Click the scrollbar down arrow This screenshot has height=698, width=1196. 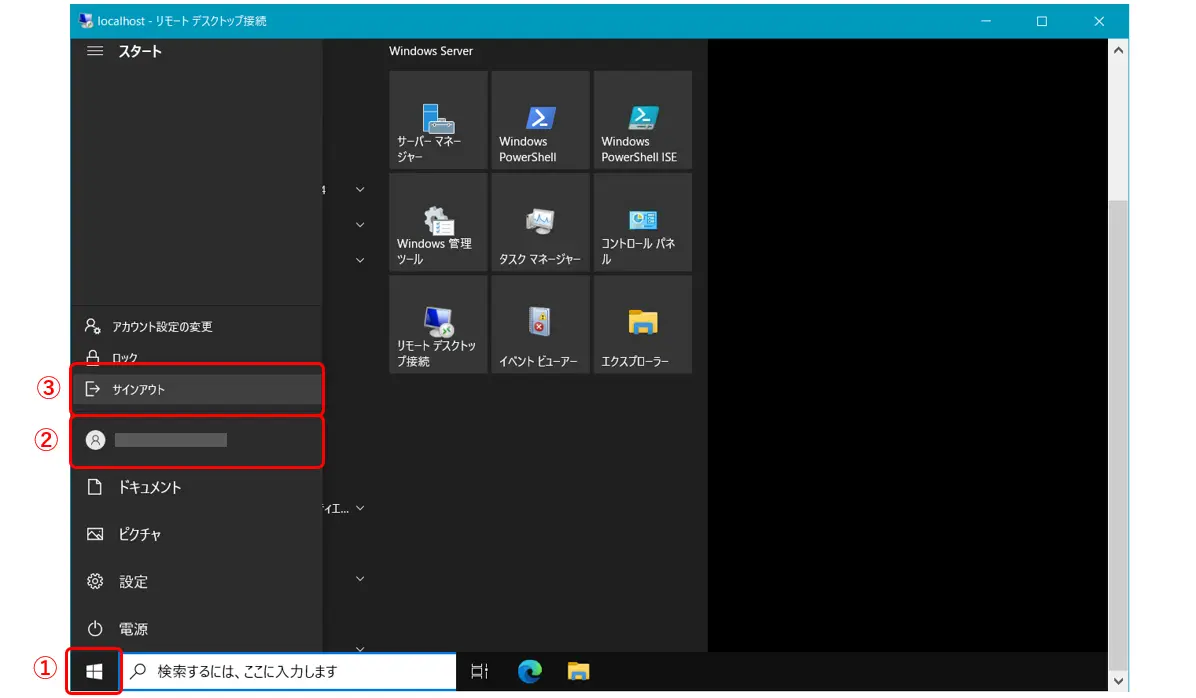1118,681
